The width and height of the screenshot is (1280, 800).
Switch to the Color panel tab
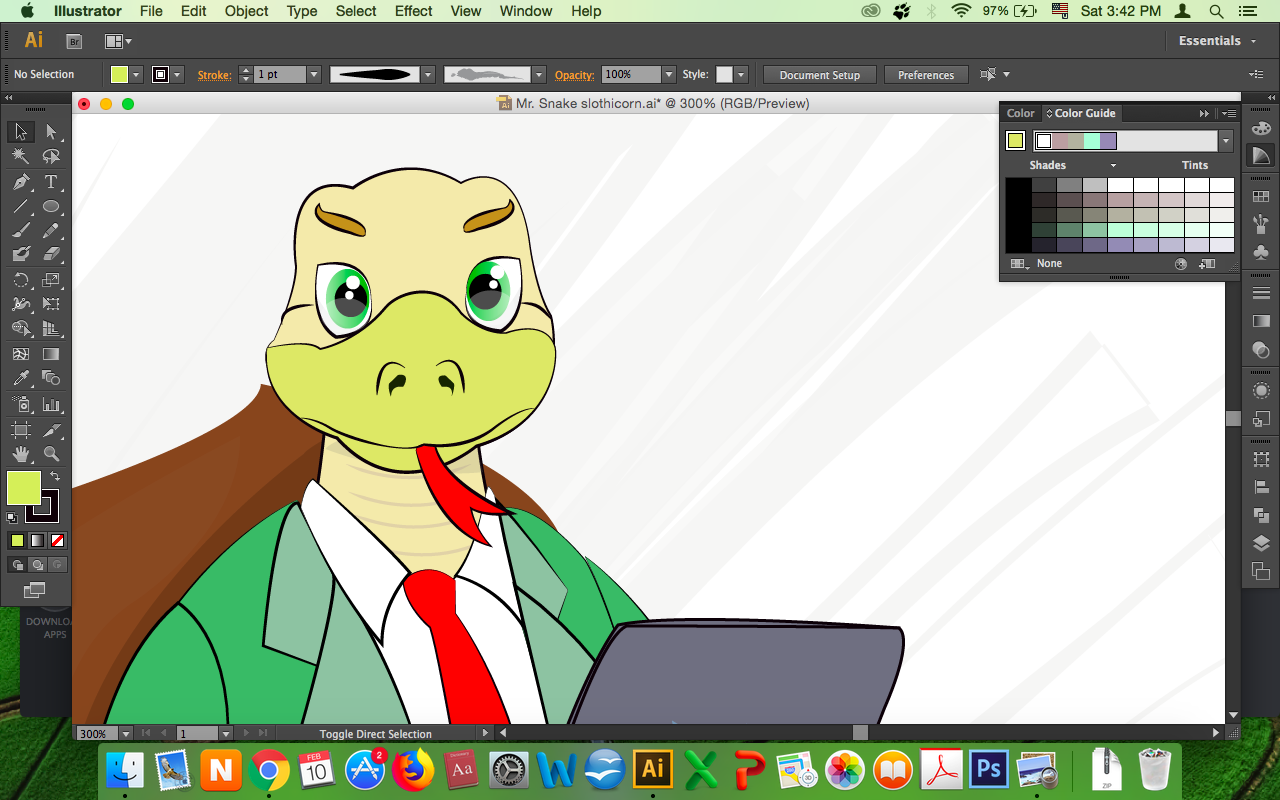tap(1021, 113)
